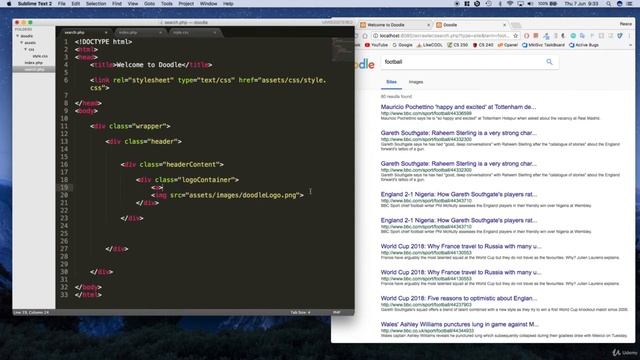Image resolution: width=640 pixels, height=360 pixels.
Task: Click Chrome's home button icon
Action: 365,36
